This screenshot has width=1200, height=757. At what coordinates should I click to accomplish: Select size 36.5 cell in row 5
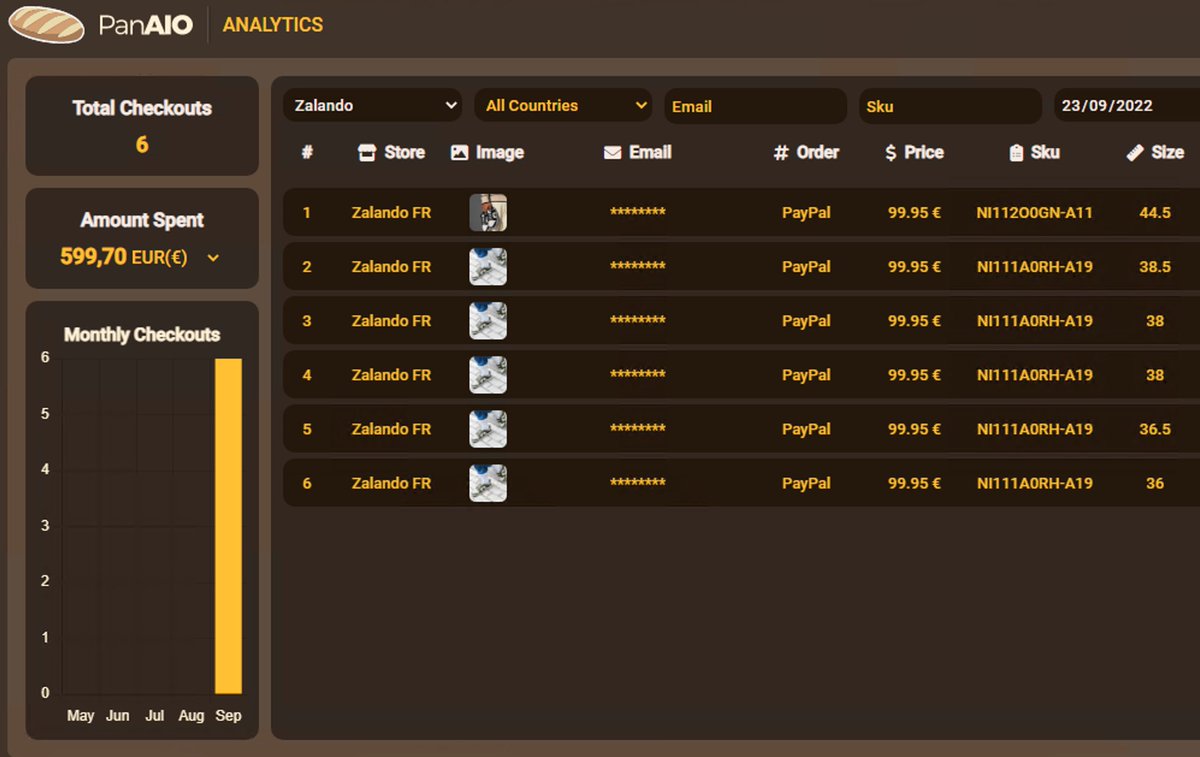point(1155,429)
